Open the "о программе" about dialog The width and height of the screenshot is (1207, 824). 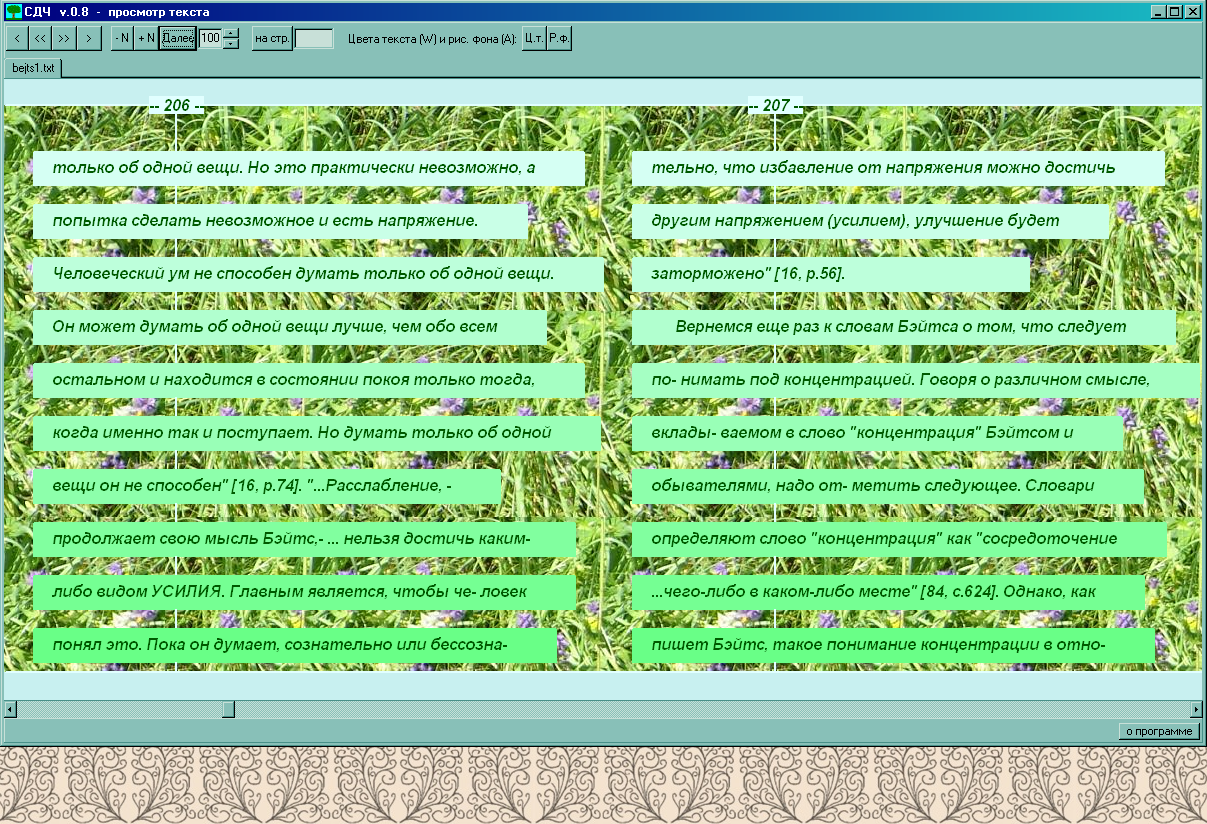click(1158, 731)
